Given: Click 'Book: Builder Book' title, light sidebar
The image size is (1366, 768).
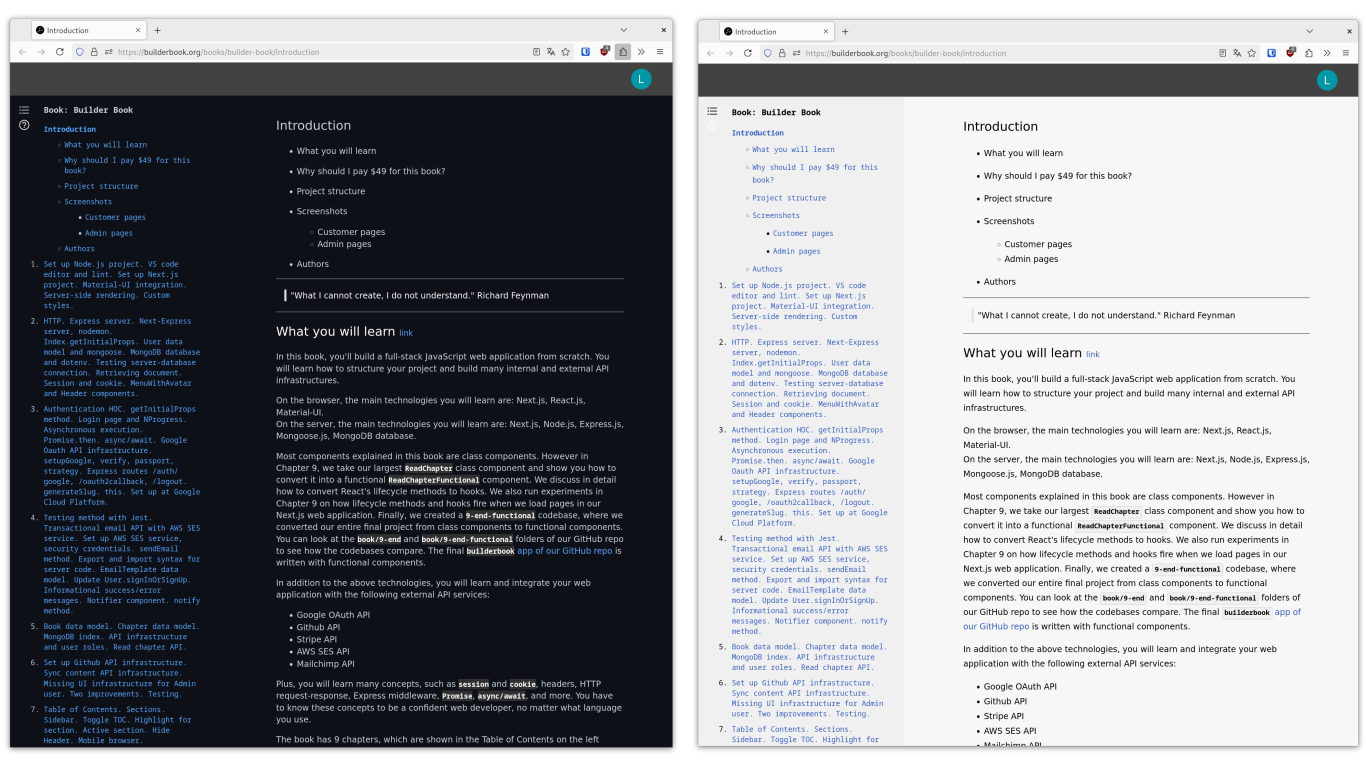Looking at the screenshot, I should click(x=776, y=113).
